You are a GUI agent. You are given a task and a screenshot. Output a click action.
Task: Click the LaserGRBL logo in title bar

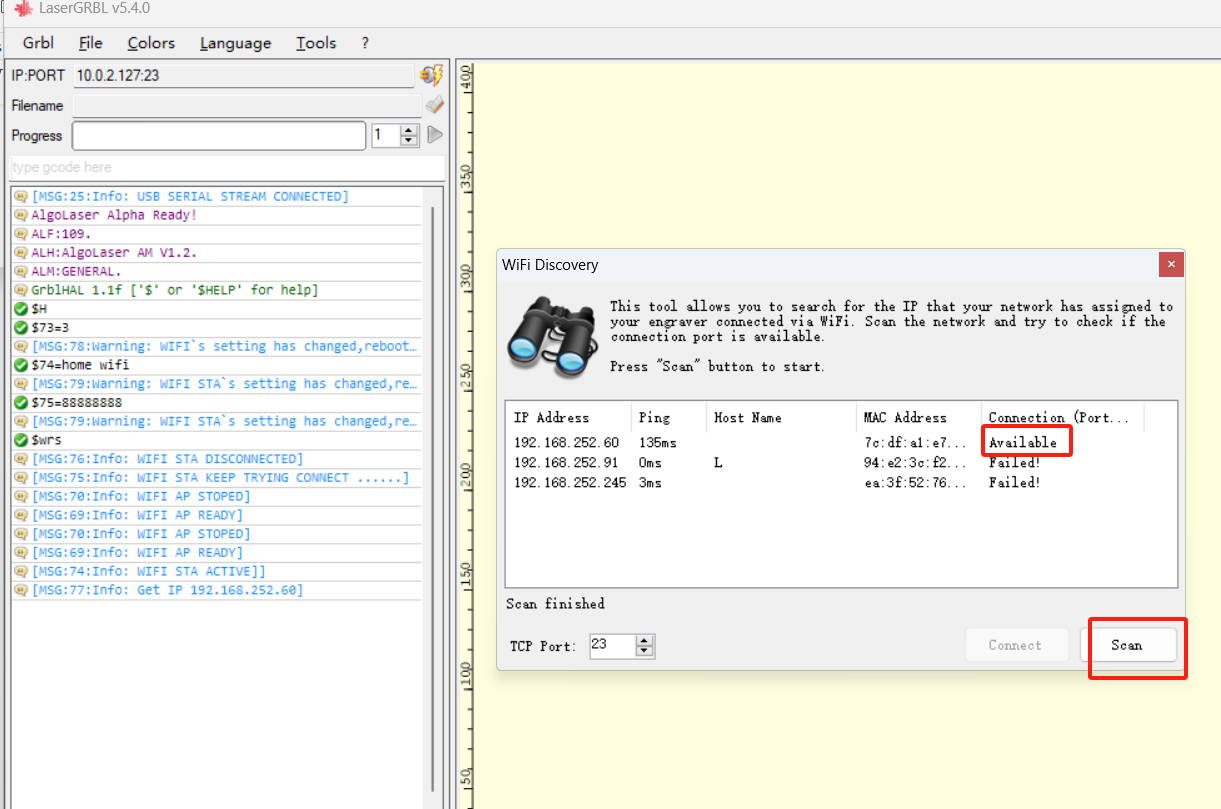[x=23, y=8]
